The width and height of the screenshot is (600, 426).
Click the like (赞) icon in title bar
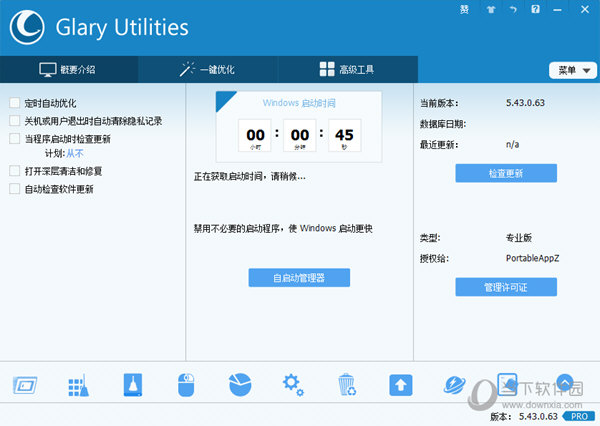tap(464, 10)
